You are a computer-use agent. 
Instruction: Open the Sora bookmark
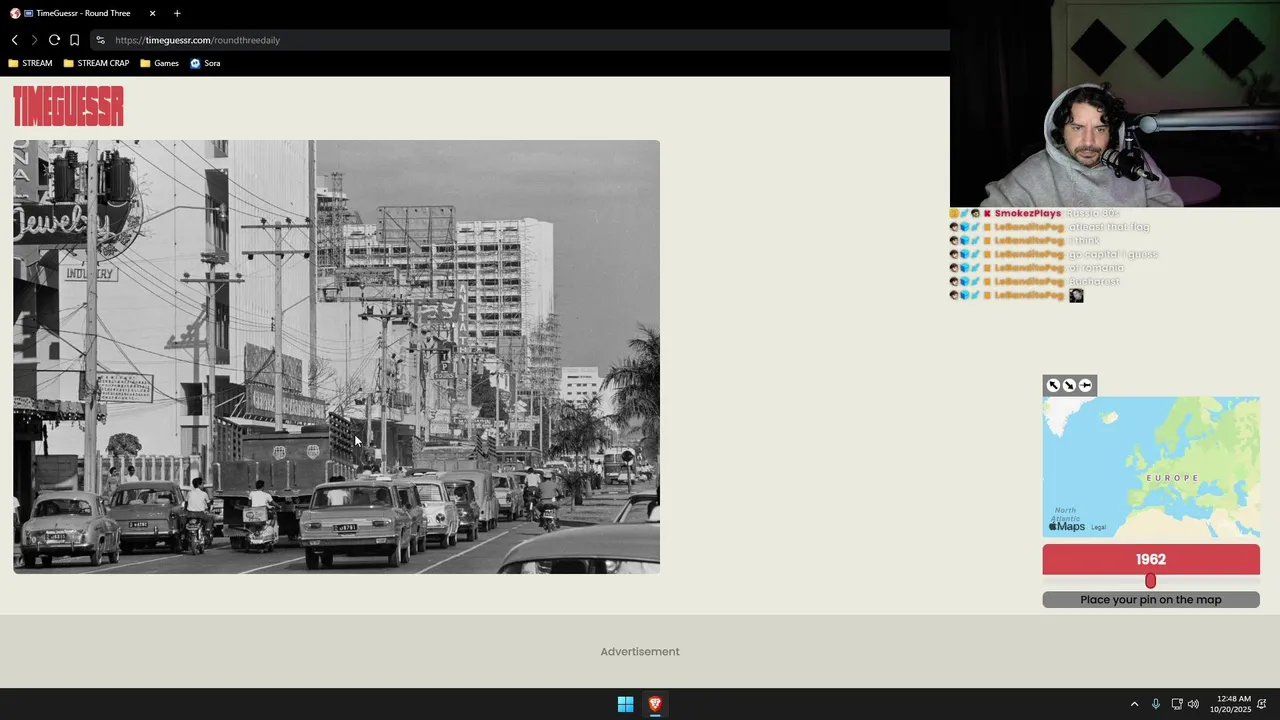click(x=205, y=63)
